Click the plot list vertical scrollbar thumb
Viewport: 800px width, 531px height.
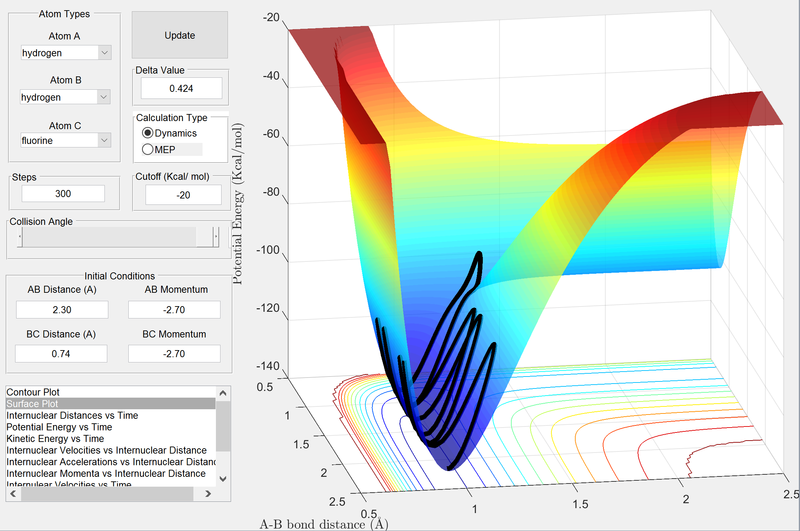[x=223, y=426]
